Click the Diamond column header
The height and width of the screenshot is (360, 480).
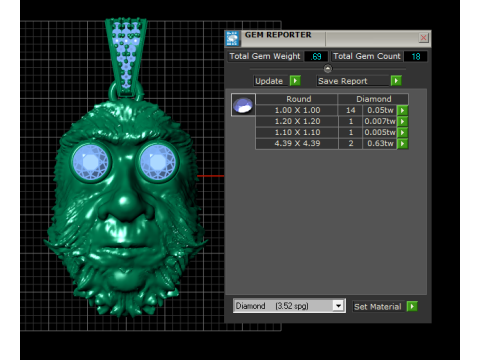(373, 99)
